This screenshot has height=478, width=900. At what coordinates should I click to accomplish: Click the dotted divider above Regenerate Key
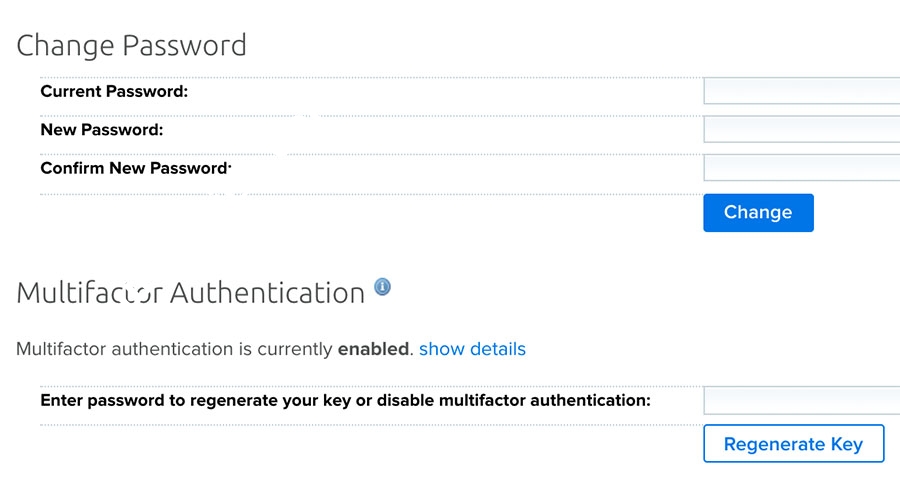[x=370, y=425]
